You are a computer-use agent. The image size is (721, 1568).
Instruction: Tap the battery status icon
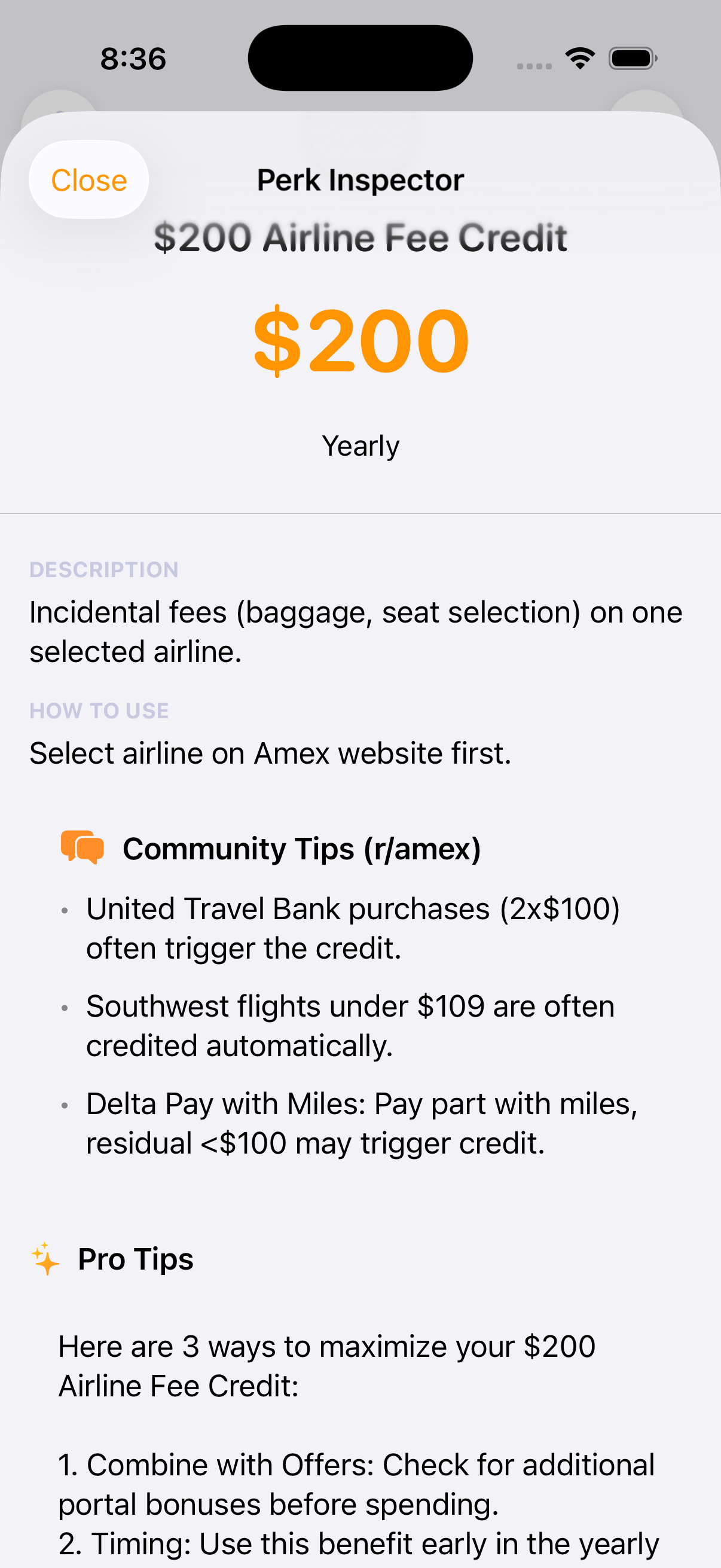[632, 59]
